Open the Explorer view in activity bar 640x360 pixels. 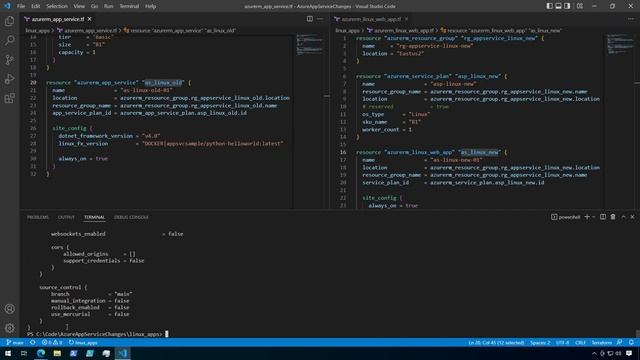pyautogui.click(x=9, y=21)
